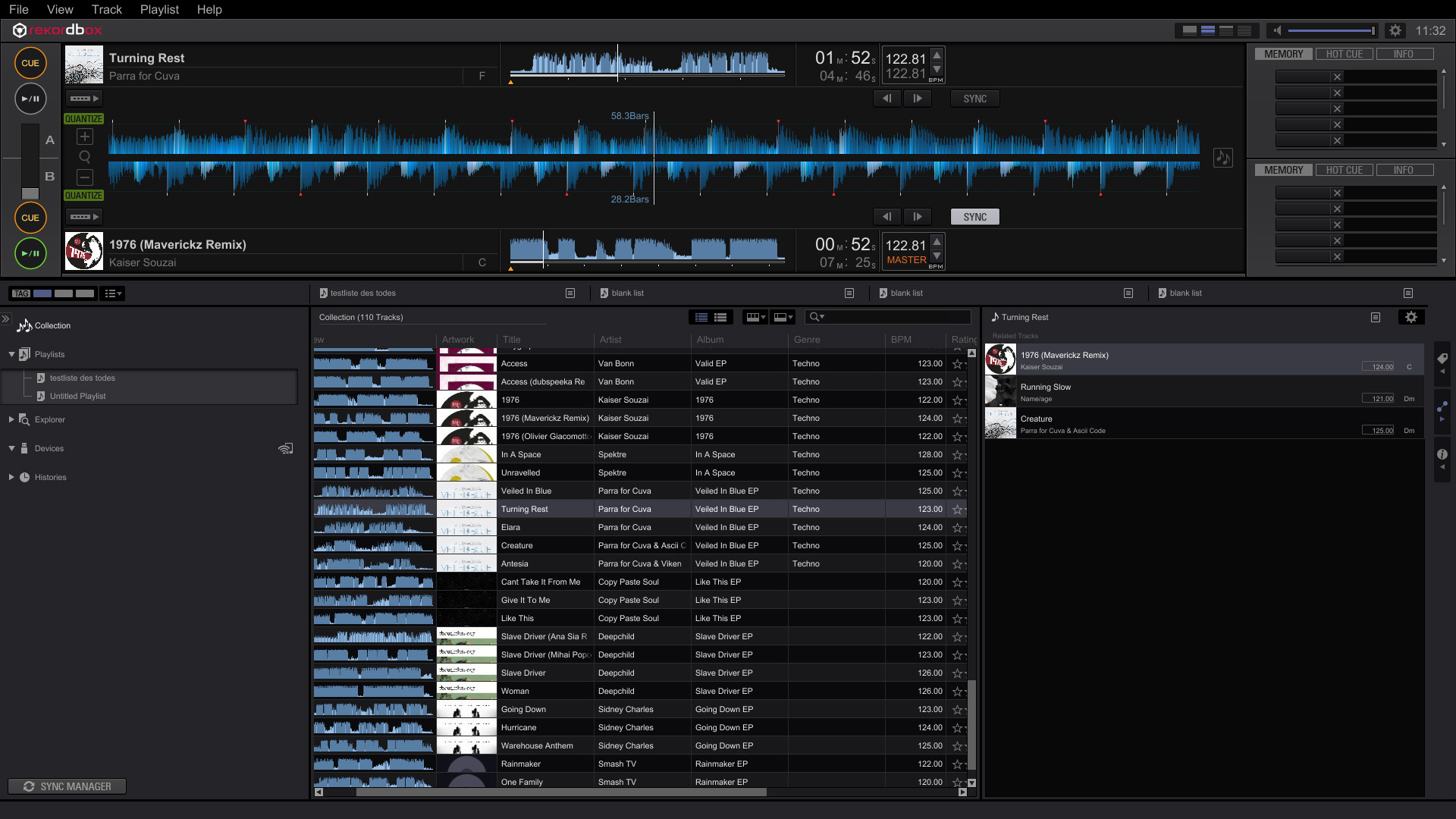Rate the Turning Rest track with the star
Image resolution: width=1456 pixels, height=819 pixels.
pos(957,510)
